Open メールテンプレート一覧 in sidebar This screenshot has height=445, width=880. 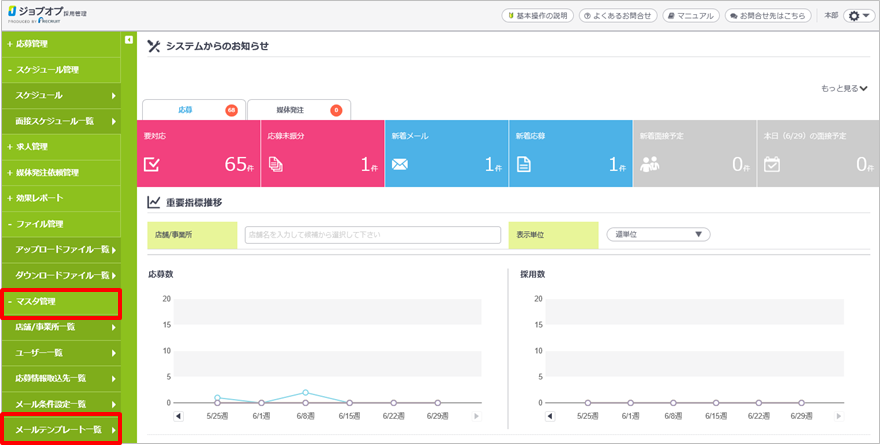tap(60, 430)
